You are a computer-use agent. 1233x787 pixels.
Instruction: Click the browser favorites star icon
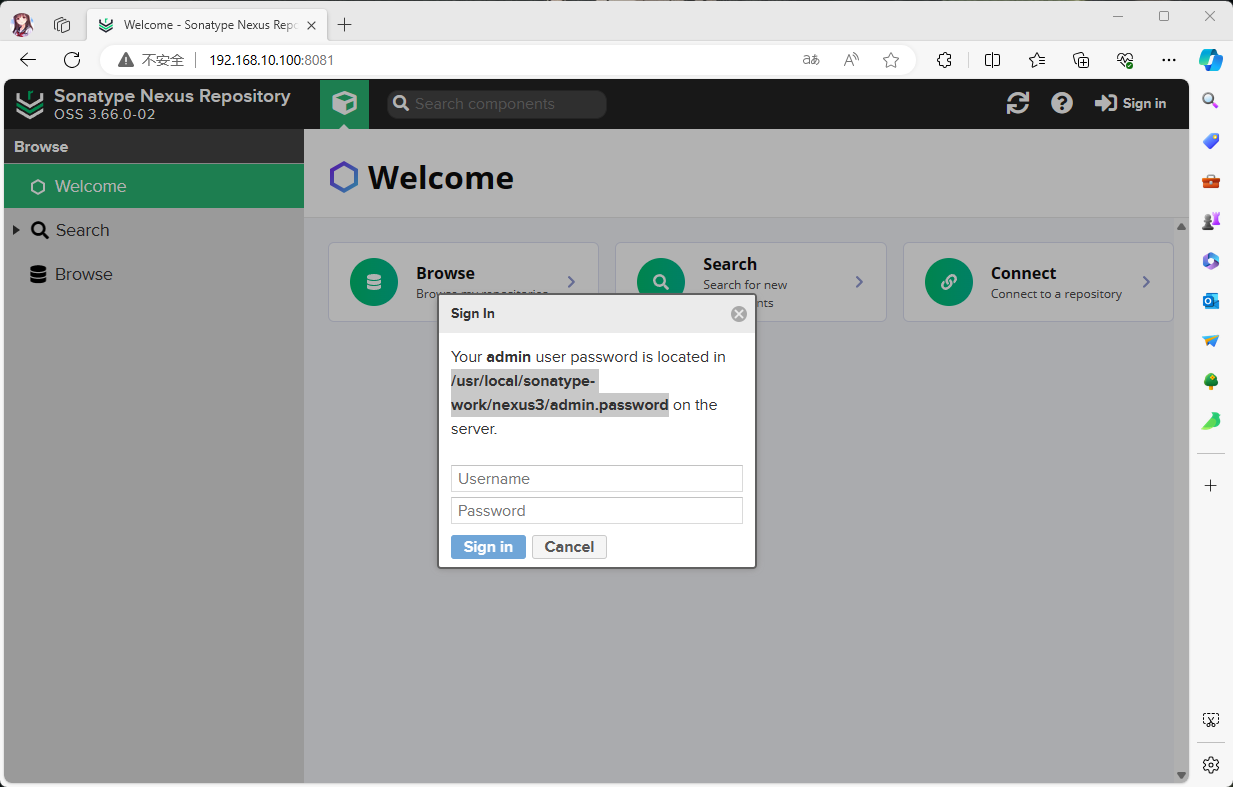coord(891,60)
